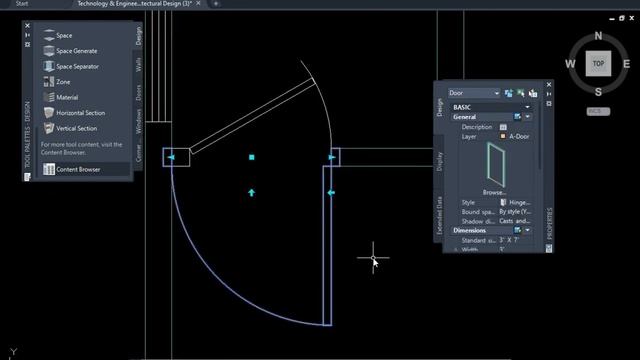Switch to the Doors palette tab
This screenshot has height=360, width=640.
pyautogui.click(x=139, y=93)
